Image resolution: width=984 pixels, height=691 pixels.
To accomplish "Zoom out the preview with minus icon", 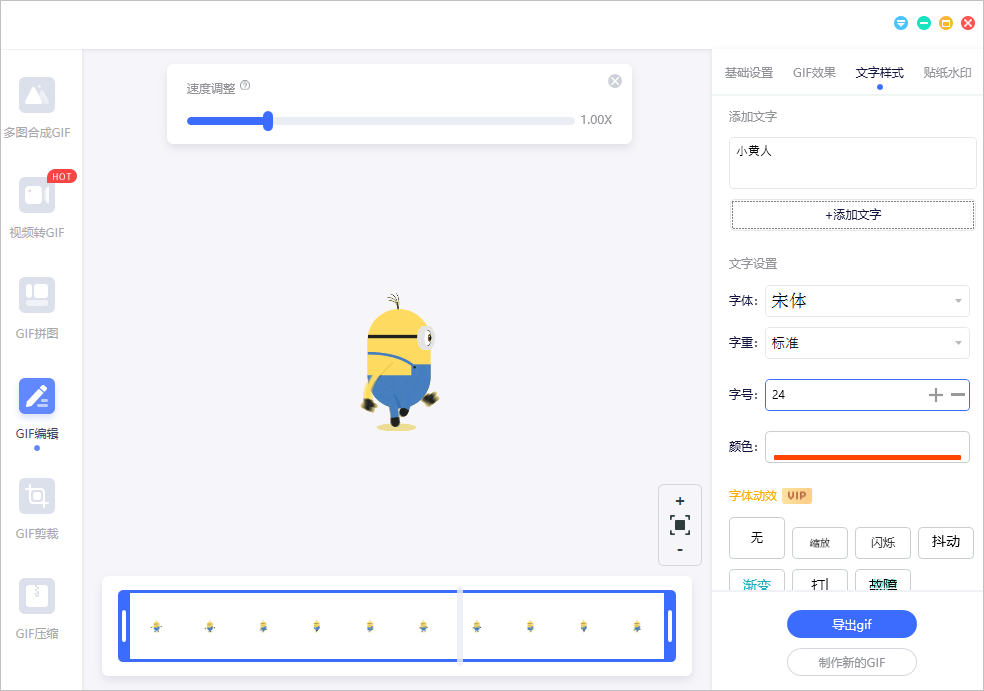I will coord(680,550).
